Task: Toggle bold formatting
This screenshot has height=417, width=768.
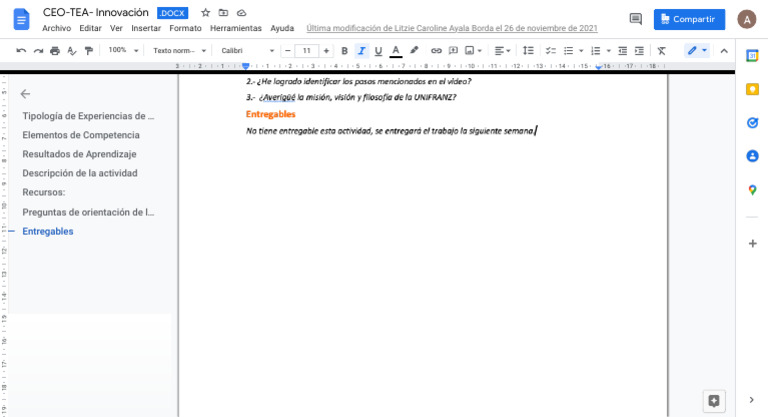Action: (x=344, y=50)
